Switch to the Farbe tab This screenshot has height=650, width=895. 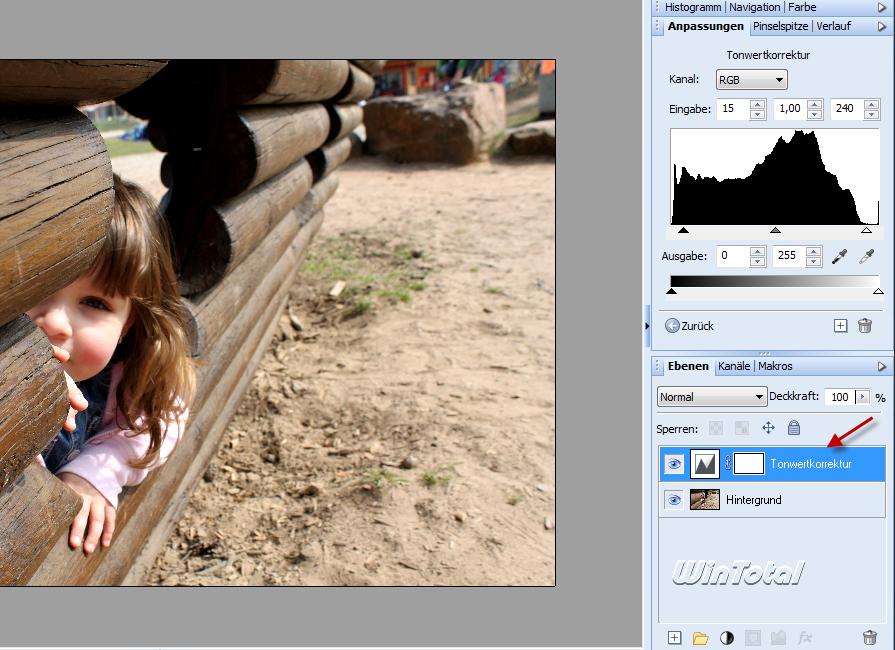click(802, 7)
